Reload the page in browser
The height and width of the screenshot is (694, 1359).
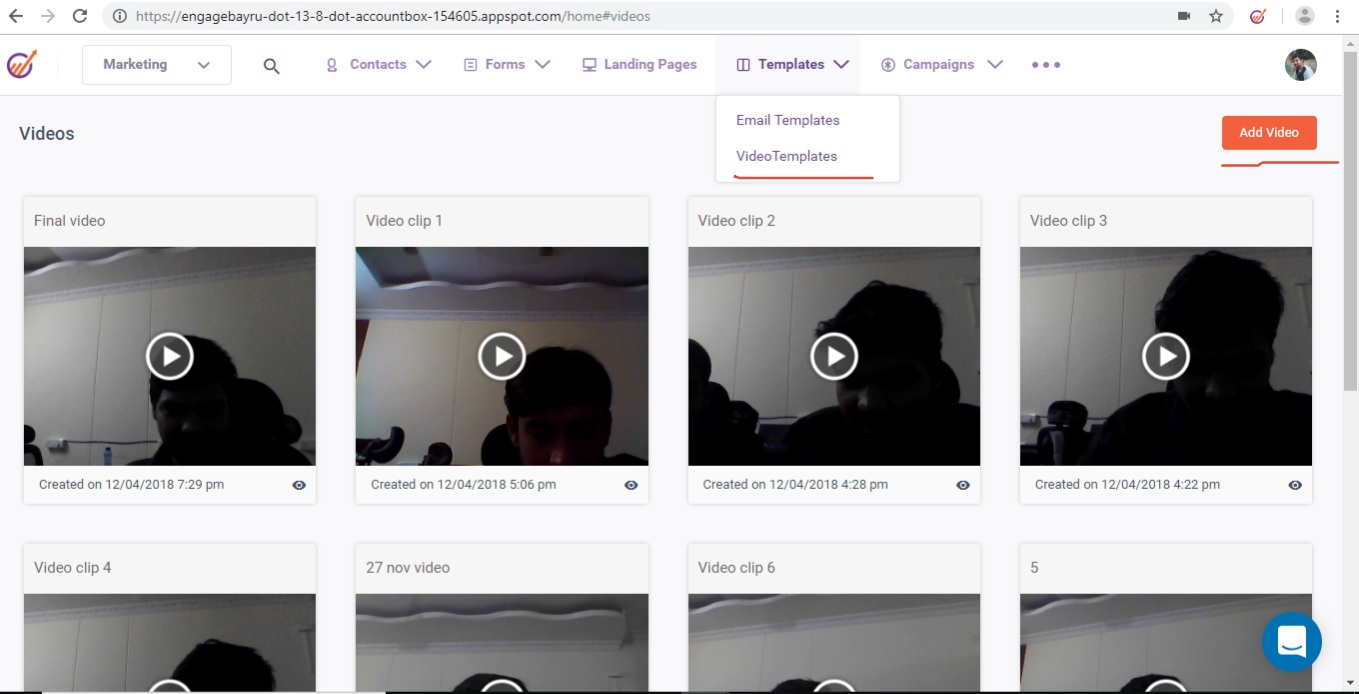tap(80, 16)
